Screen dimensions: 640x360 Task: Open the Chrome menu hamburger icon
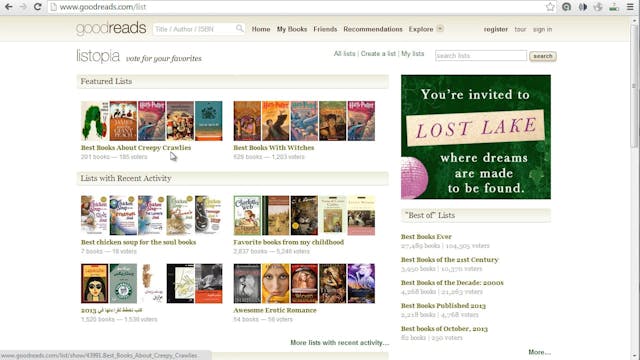(630, 7)
